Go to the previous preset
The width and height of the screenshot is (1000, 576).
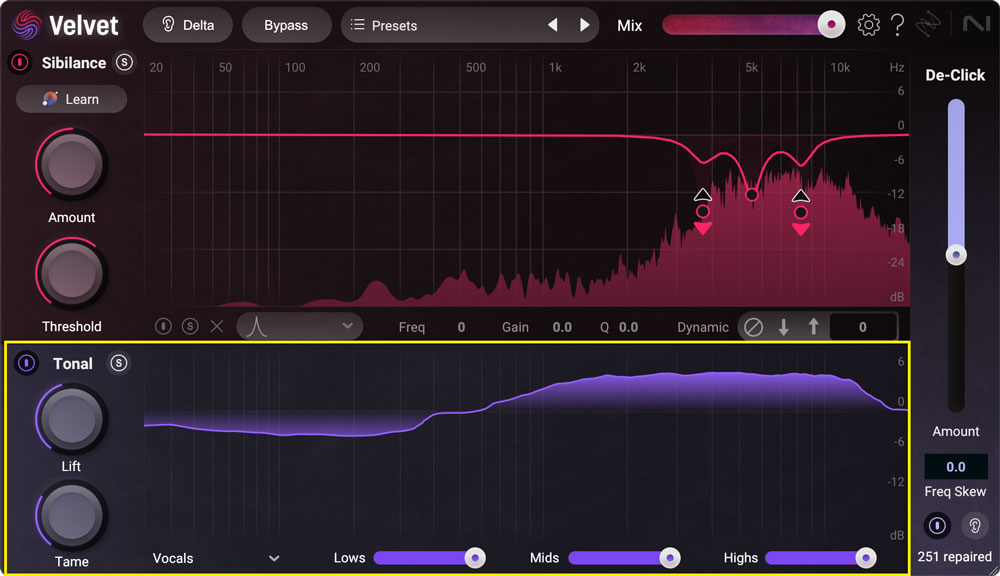(553, 25)
